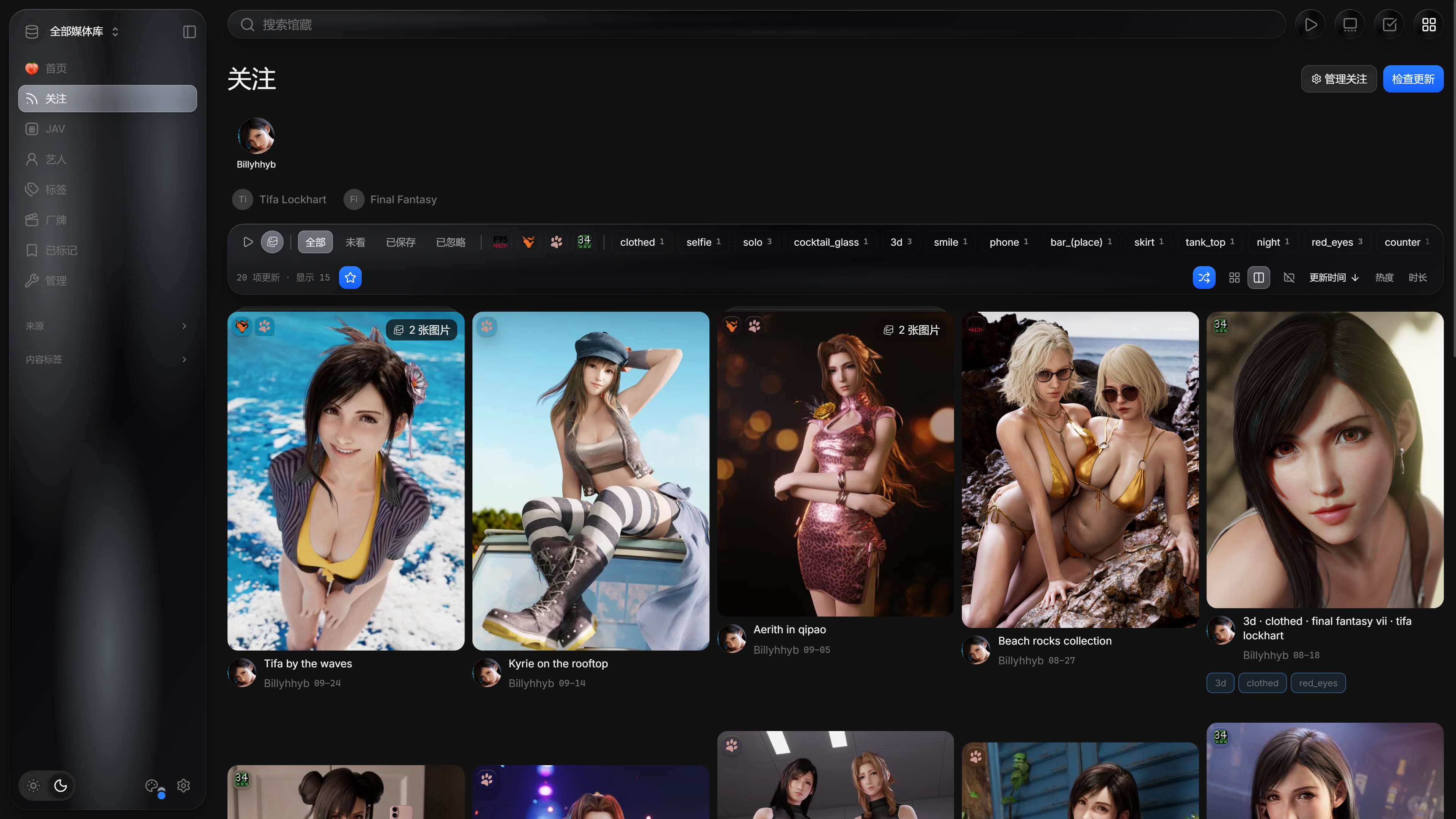1456x819 pixels.
Task: Open the grid apps icon in top bar
Action: pos(1429,24)
